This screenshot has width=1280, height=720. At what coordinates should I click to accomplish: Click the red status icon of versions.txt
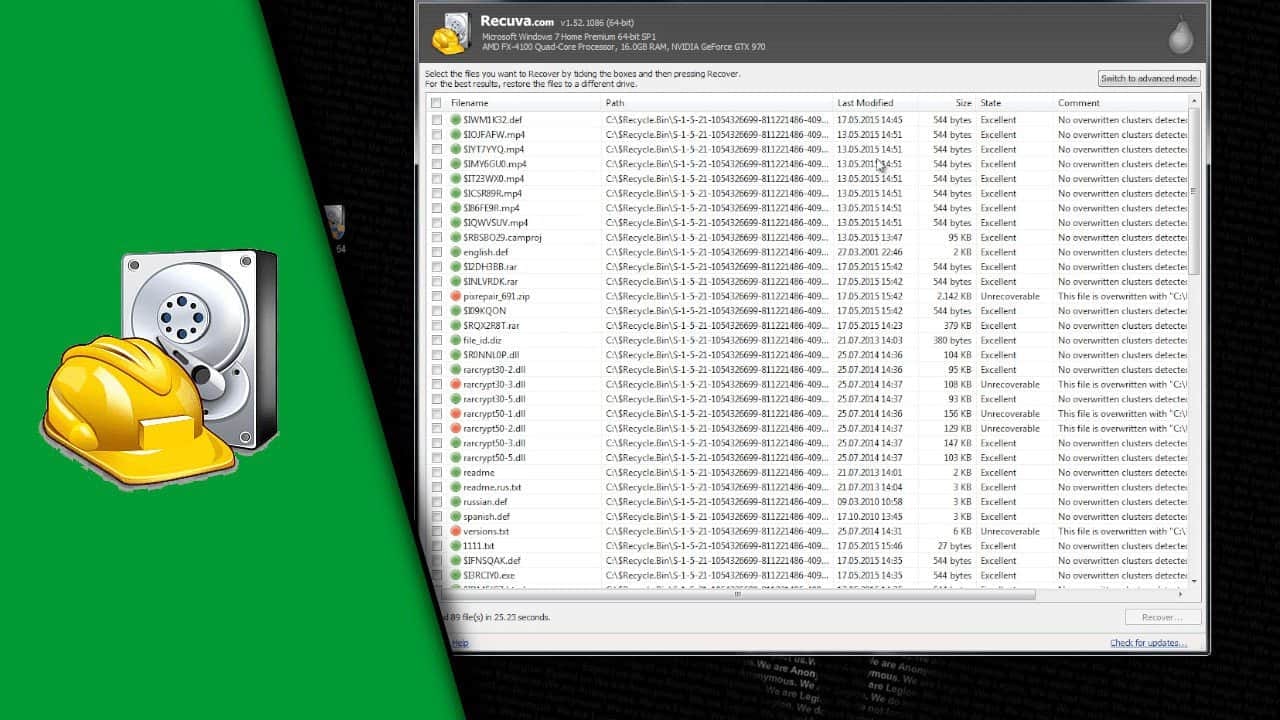[456, 531]
